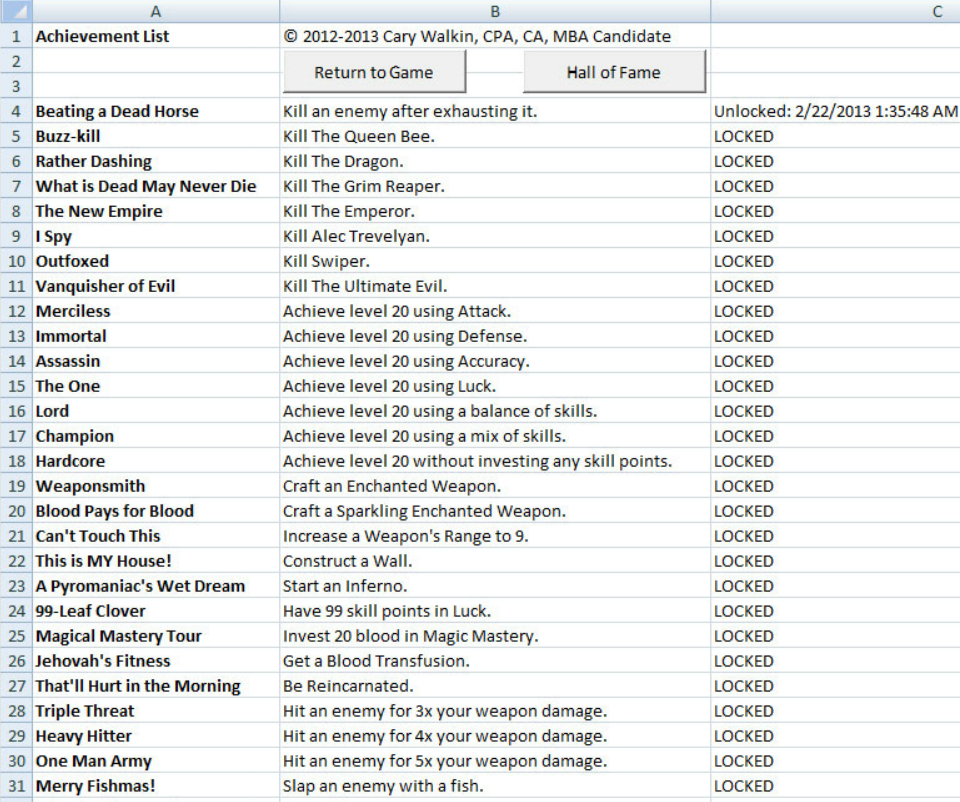This screenshot has width=960, height=802.
Task: Click the Kill The Dragon description cell
Action: pyautogui.click(x=495, y=161)
